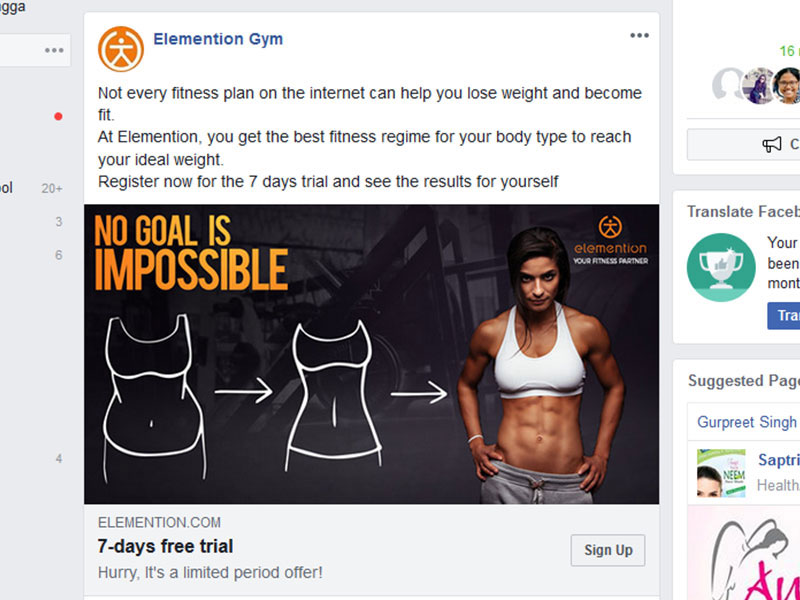This screenshot has height=600, width=800.
Task: Click the blue Translate button
Action: pos(784,316)
